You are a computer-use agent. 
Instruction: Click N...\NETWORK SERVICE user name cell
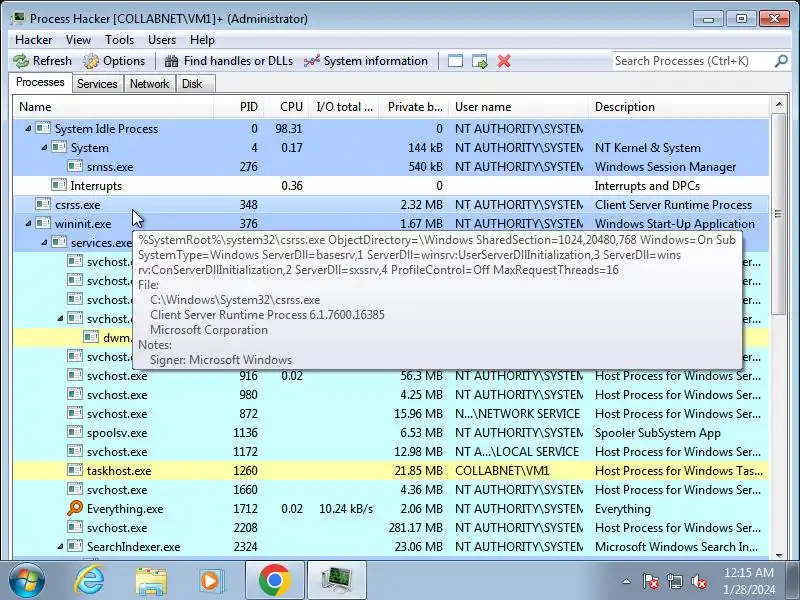point(517,413)
